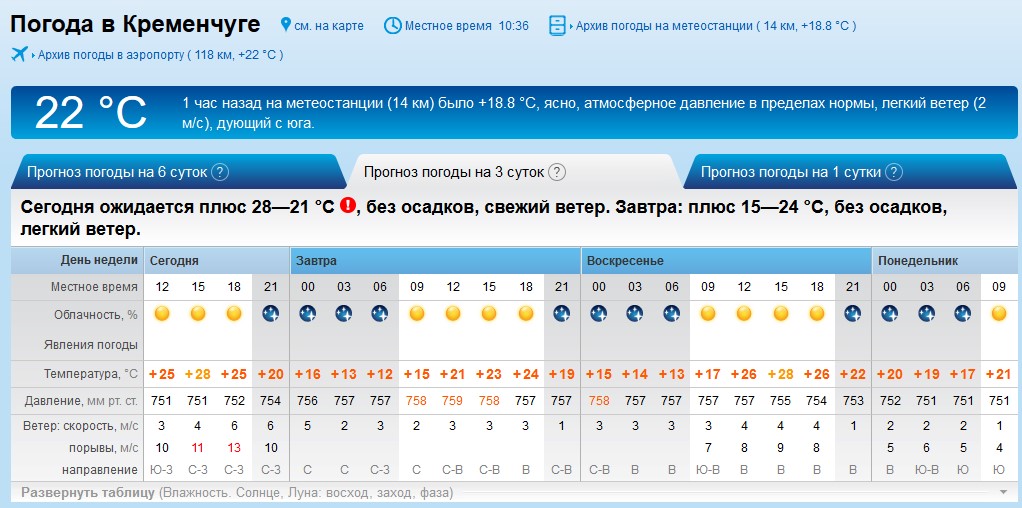Expand 'Развернуть таблицу' section
Screen dimensions: 1022x508
point(88,492)
